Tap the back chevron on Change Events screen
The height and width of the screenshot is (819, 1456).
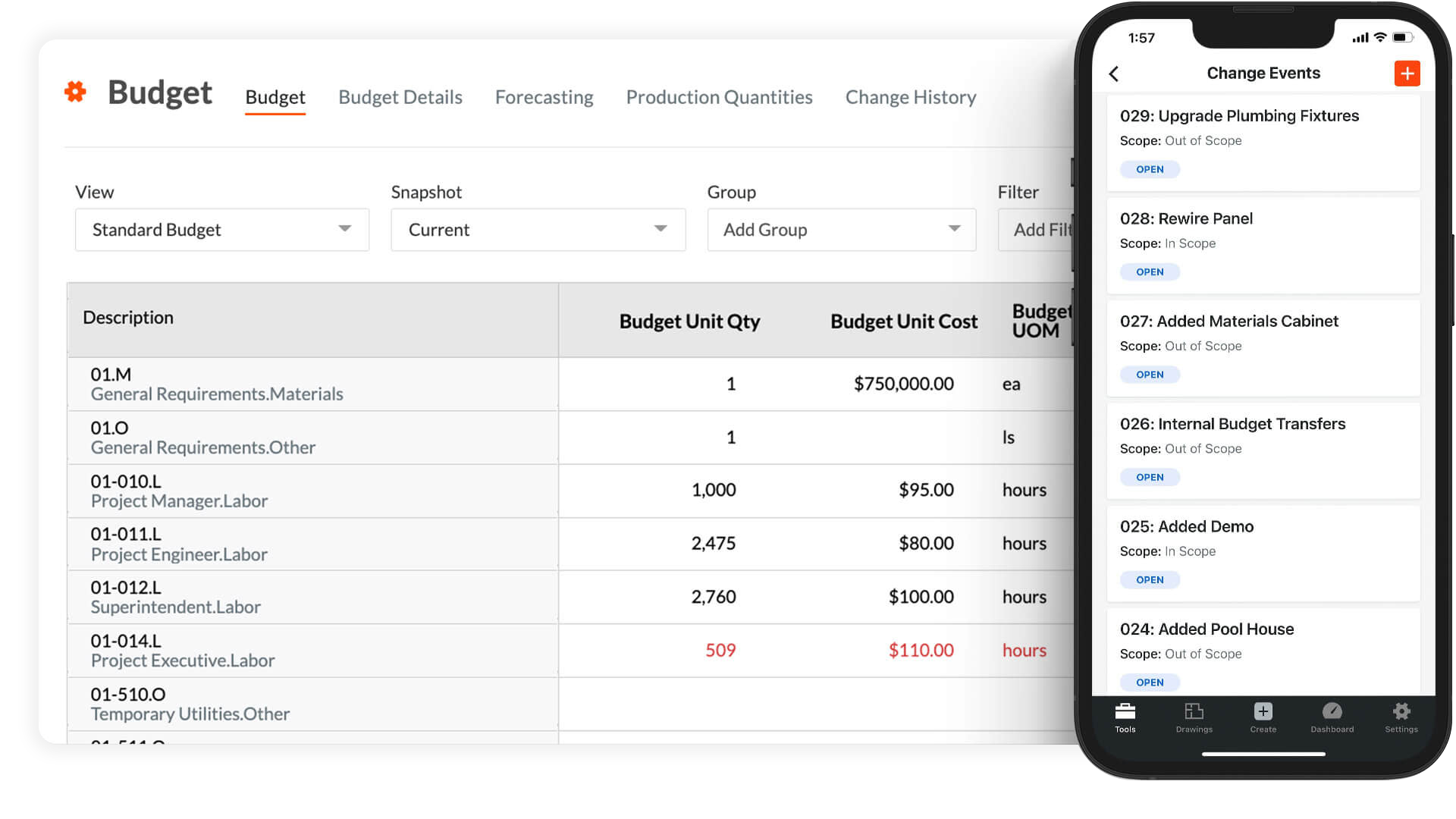tap(1115, 74)
